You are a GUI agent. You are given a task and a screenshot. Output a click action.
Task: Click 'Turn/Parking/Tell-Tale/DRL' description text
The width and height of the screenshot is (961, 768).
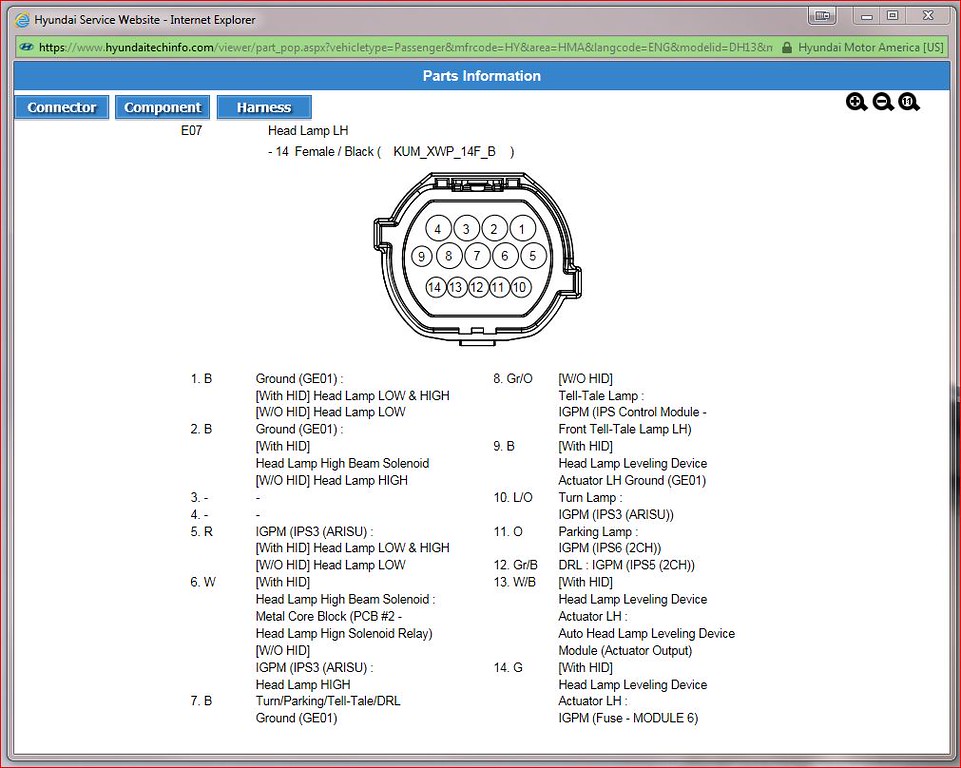tap(328, 701)
